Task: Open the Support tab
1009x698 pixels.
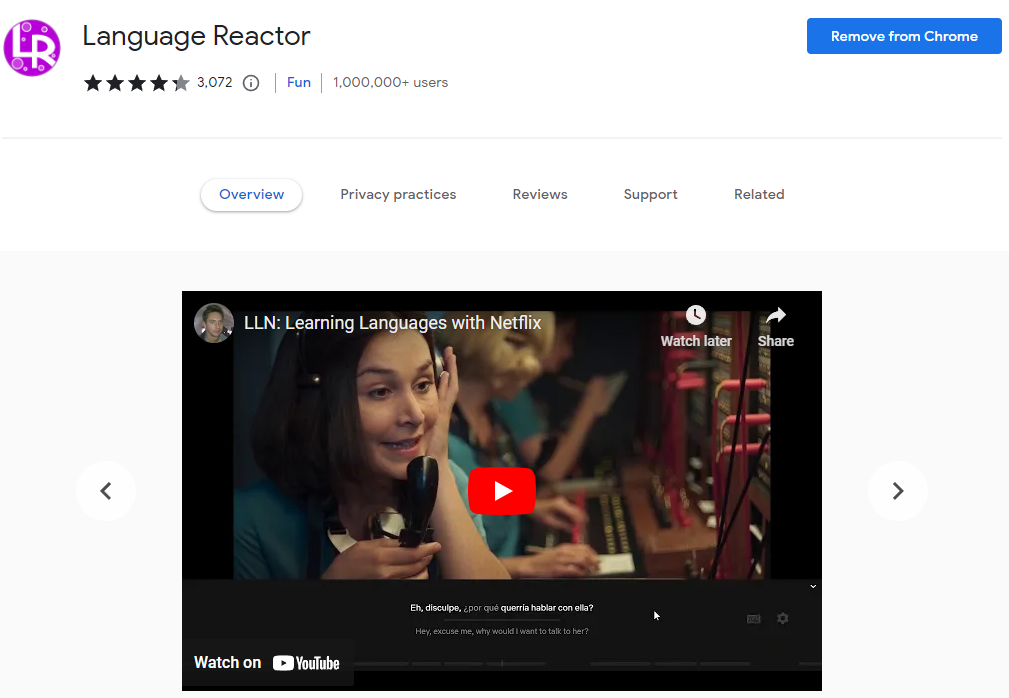Action: point(651,194)
